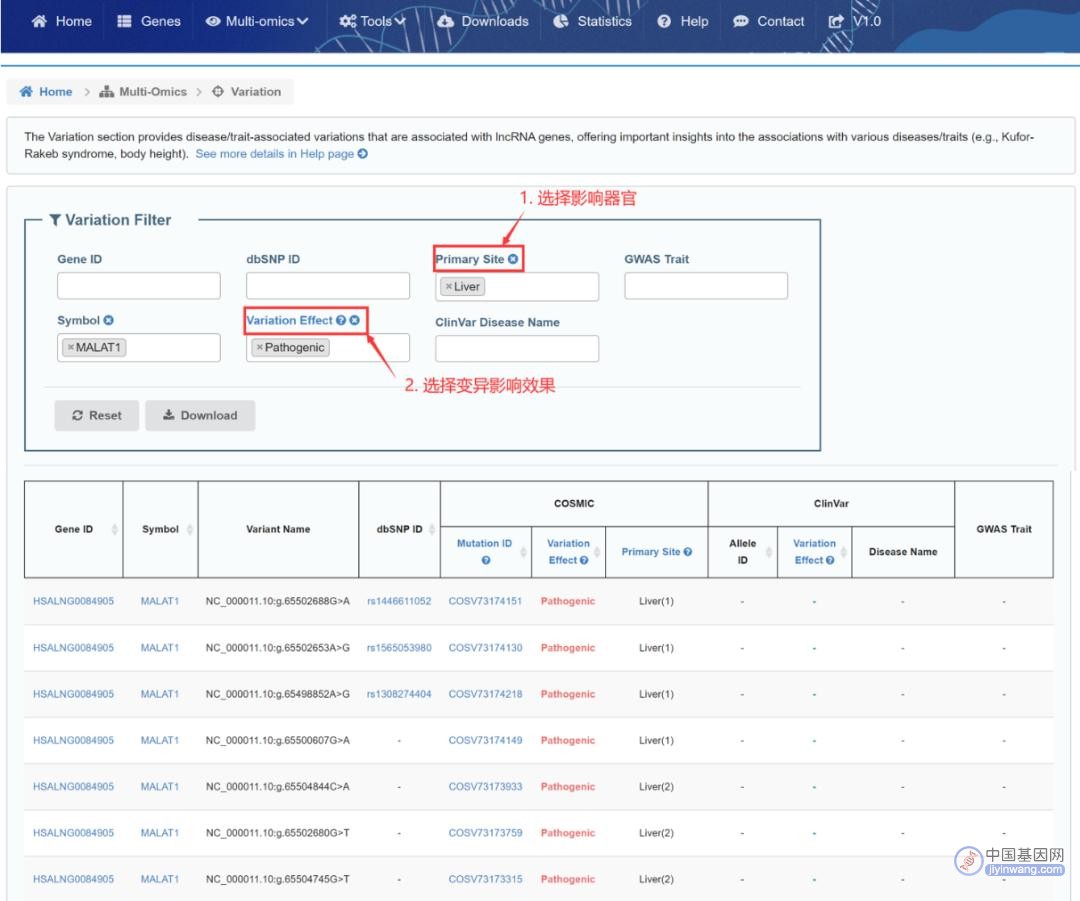The width and height of the screenshot is (1080, 901).
Task: Click help icon on Primary Site table header
Action: pyautogui.click(x=688, y=552)
